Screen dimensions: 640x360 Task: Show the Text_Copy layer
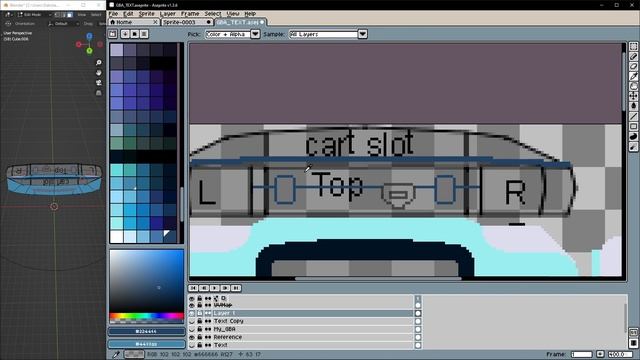pos(191,321)
